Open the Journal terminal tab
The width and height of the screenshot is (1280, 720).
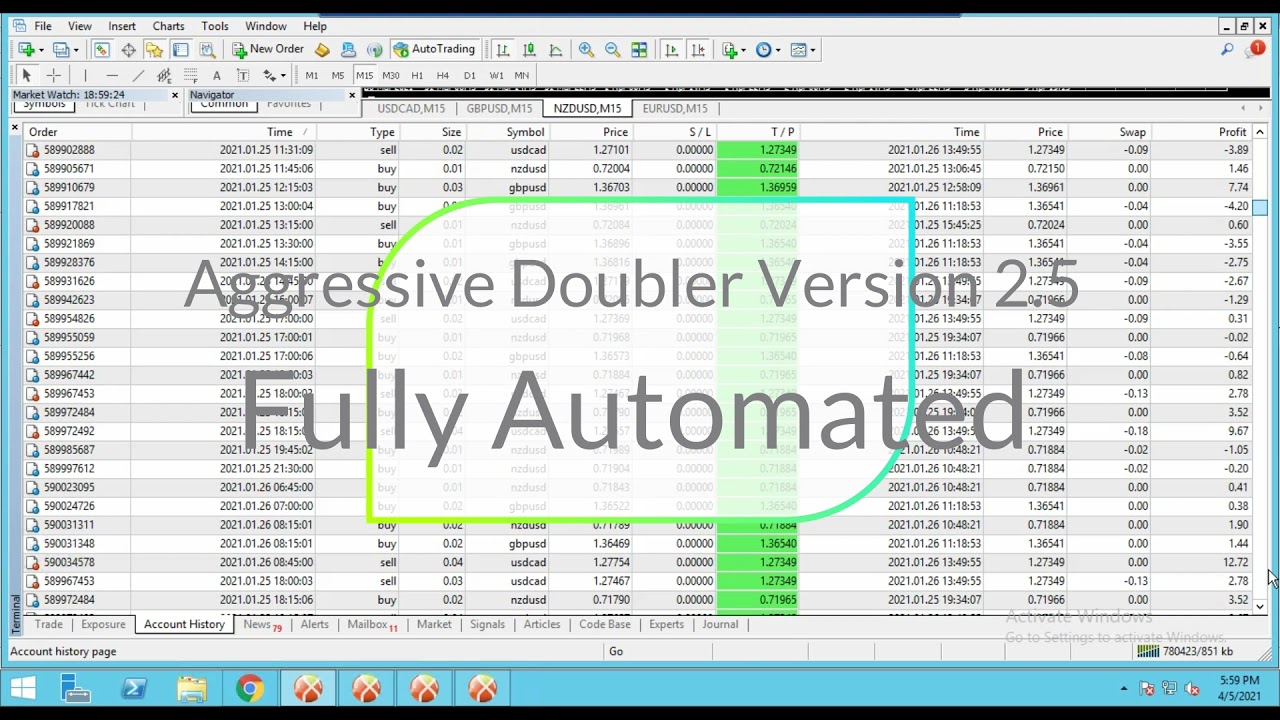click(720, 624)
